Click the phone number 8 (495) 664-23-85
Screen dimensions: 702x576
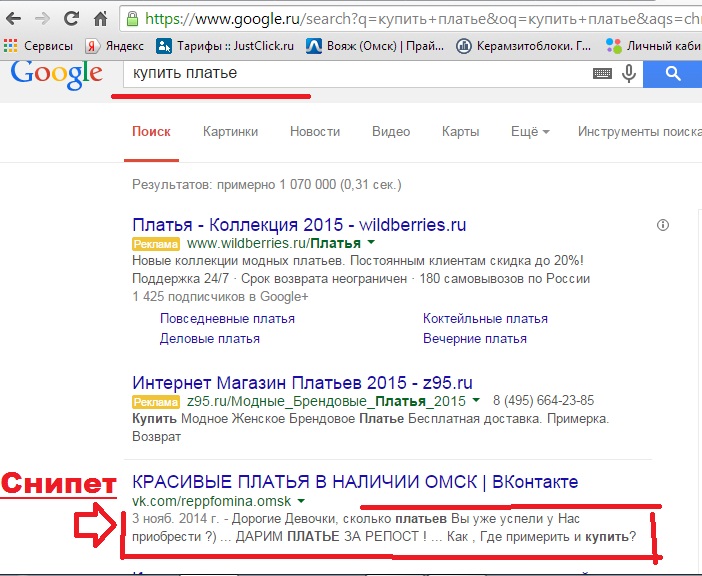[x=544, y=400]
